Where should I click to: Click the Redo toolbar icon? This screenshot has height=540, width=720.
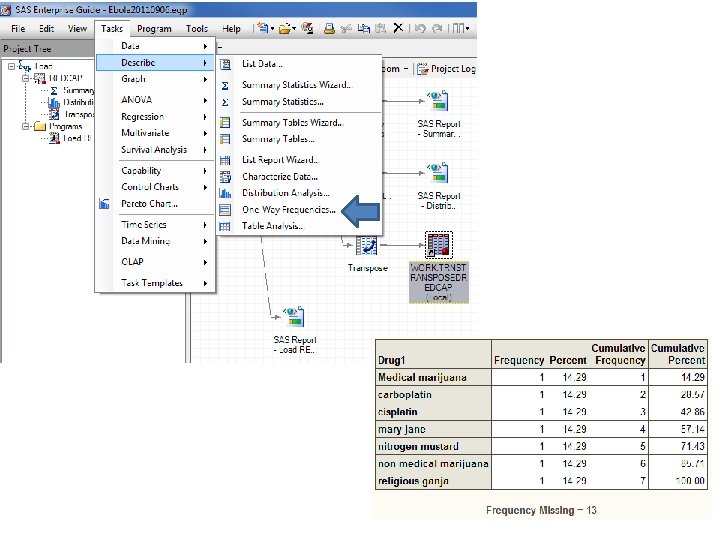tap(437, 28)
